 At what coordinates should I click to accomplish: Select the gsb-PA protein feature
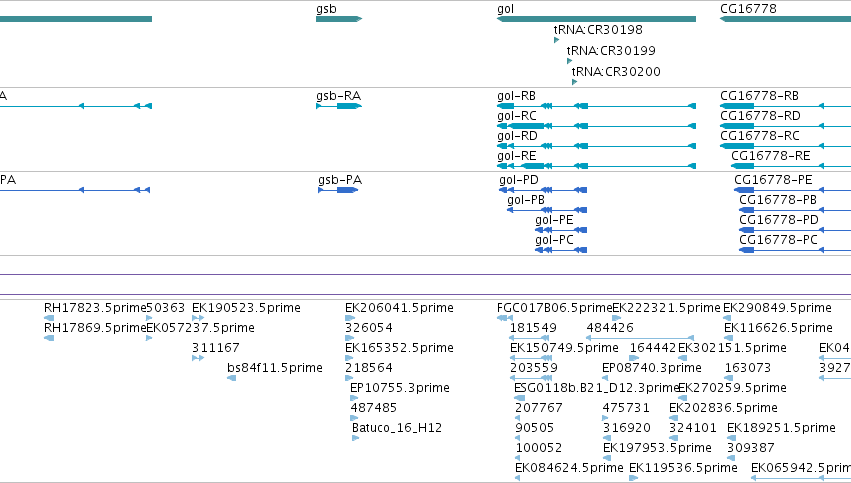pos(338,190)
